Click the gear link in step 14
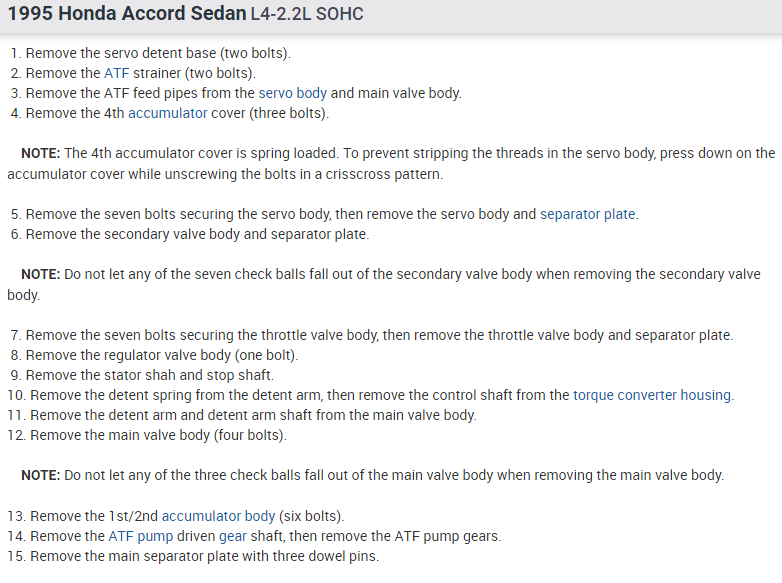The width and height of the screenshot is (782, 583). click(233, 536)
